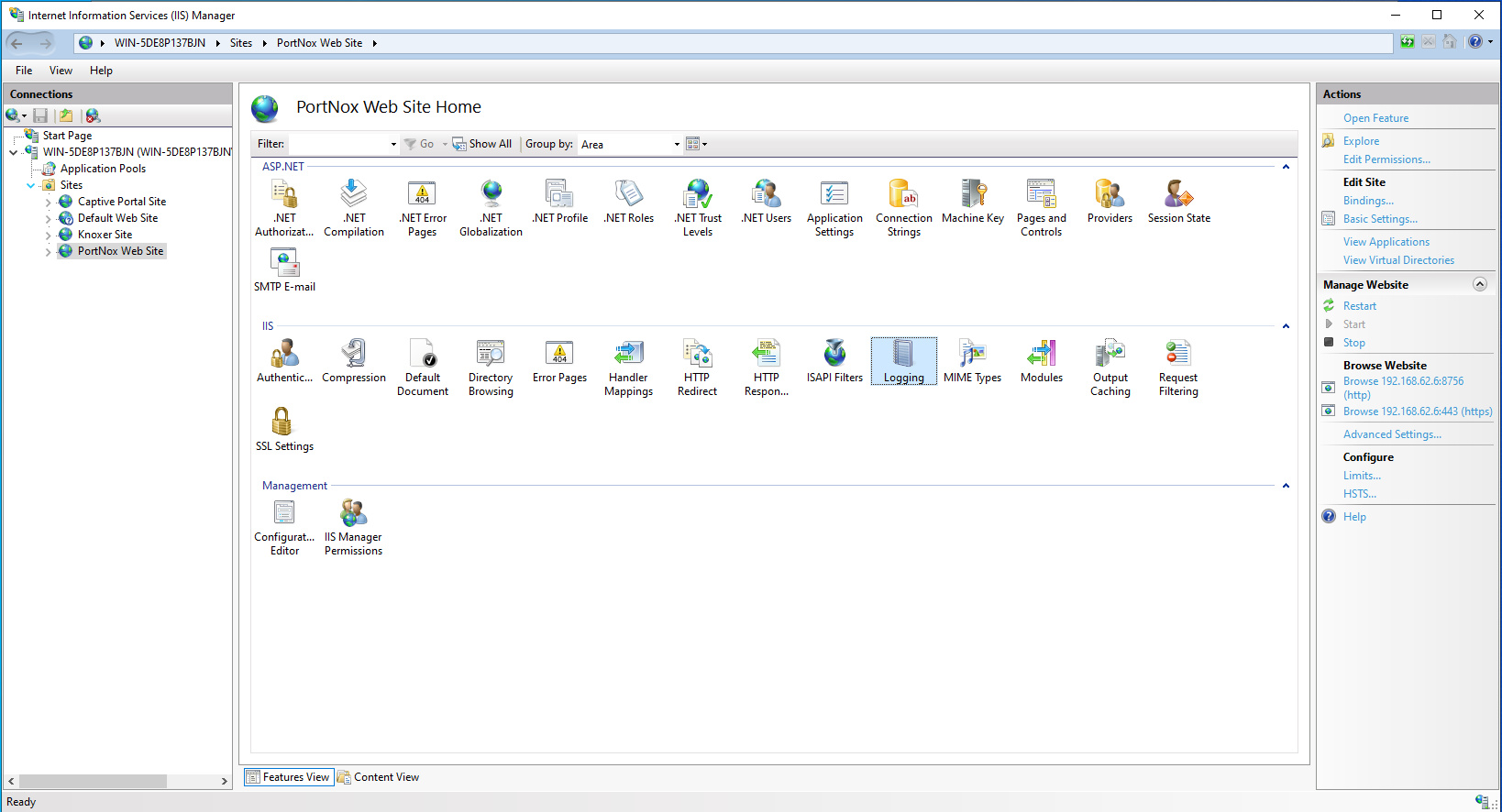Open the Help menu

(101, 71)
